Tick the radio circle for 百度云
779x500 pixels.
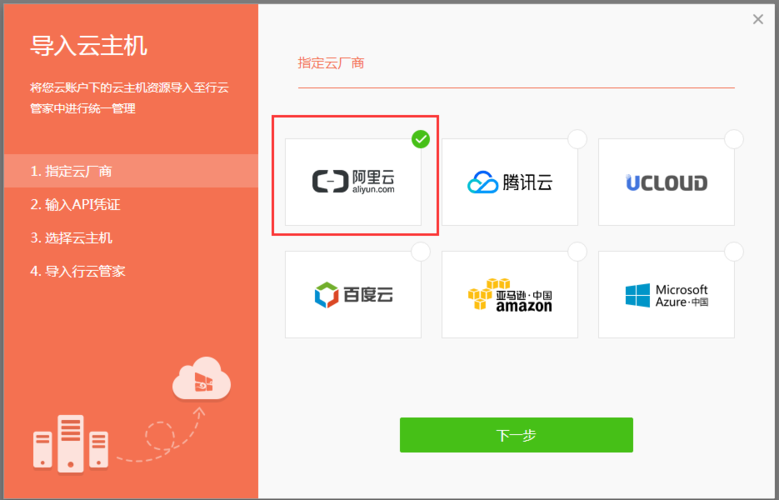click(x=421, y=252)
